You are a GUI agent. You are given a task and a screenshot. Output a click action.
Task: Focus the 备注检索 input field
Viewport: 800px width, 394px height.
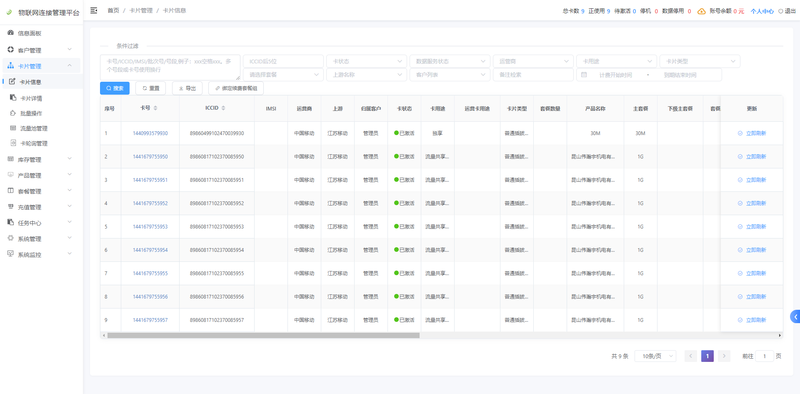533,75
